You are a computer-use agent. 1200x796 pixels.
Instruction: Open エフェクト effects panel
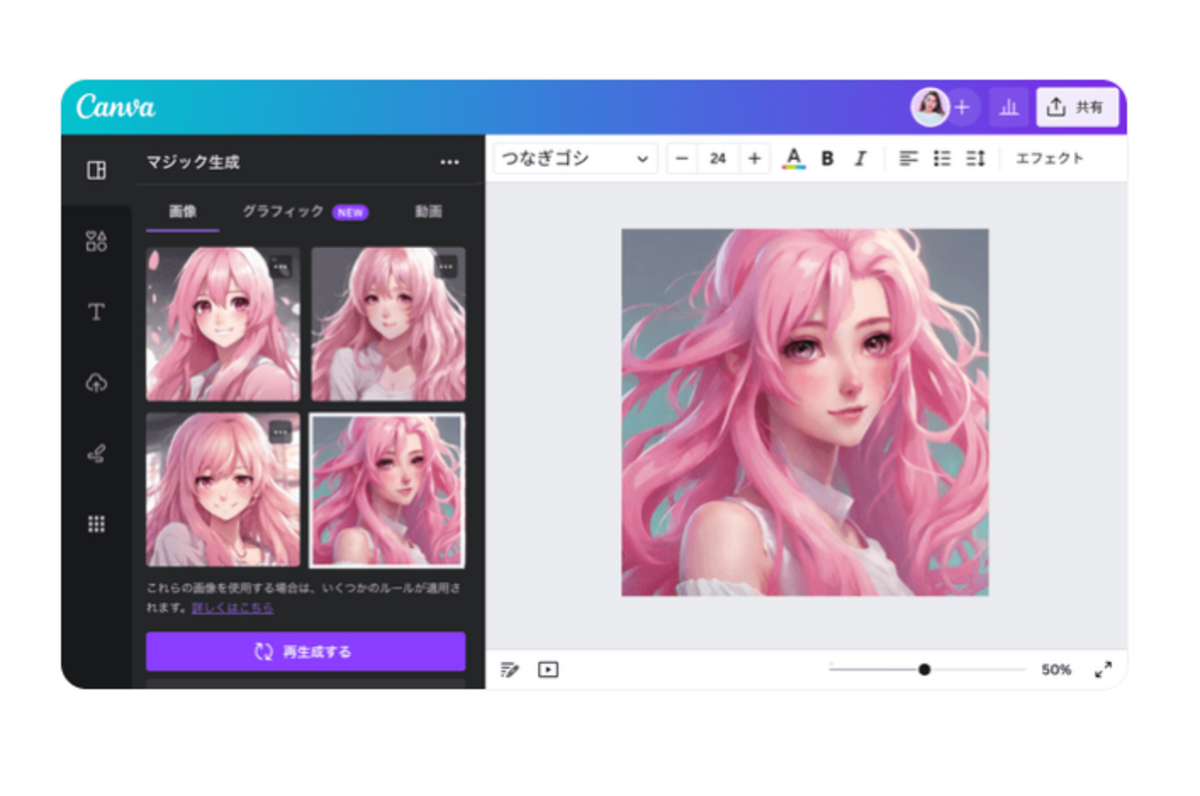coord(1049,158)
